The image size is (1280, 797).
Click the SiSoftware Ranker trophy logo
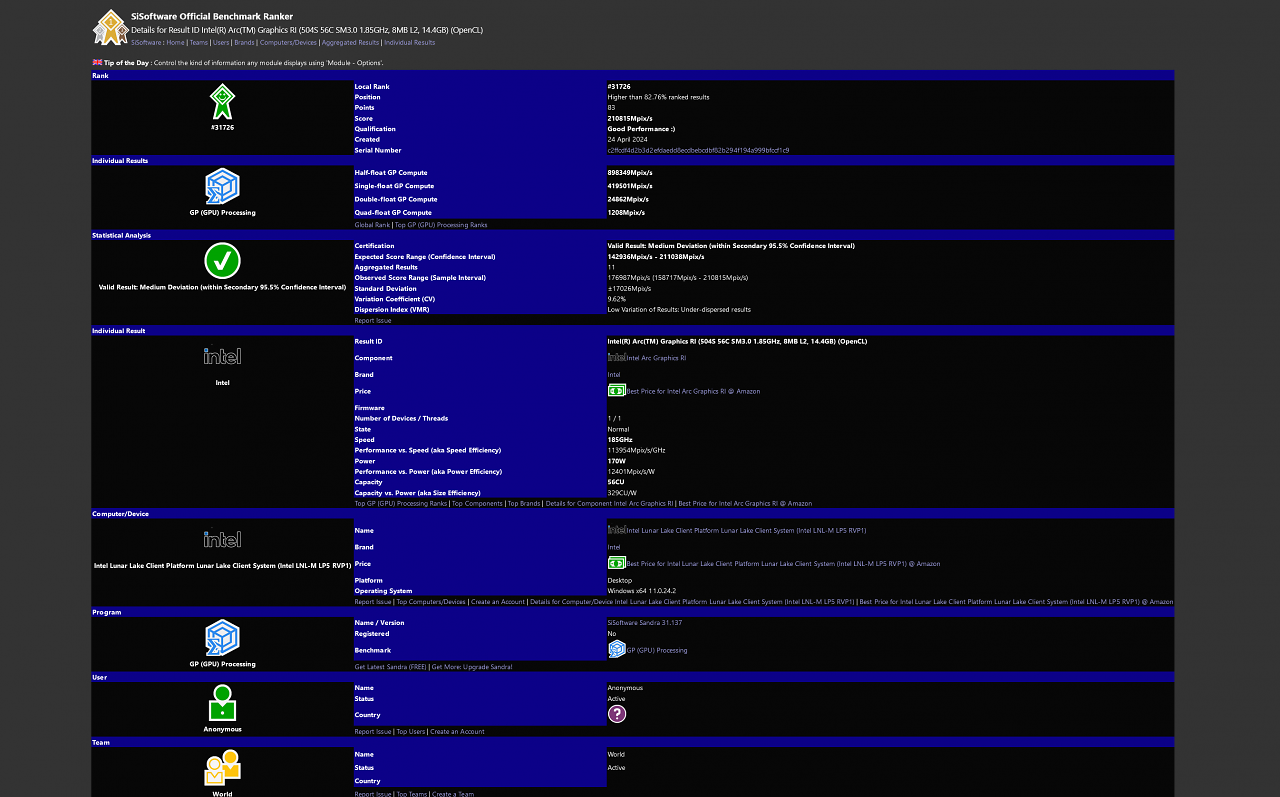(x=110, y=28)
